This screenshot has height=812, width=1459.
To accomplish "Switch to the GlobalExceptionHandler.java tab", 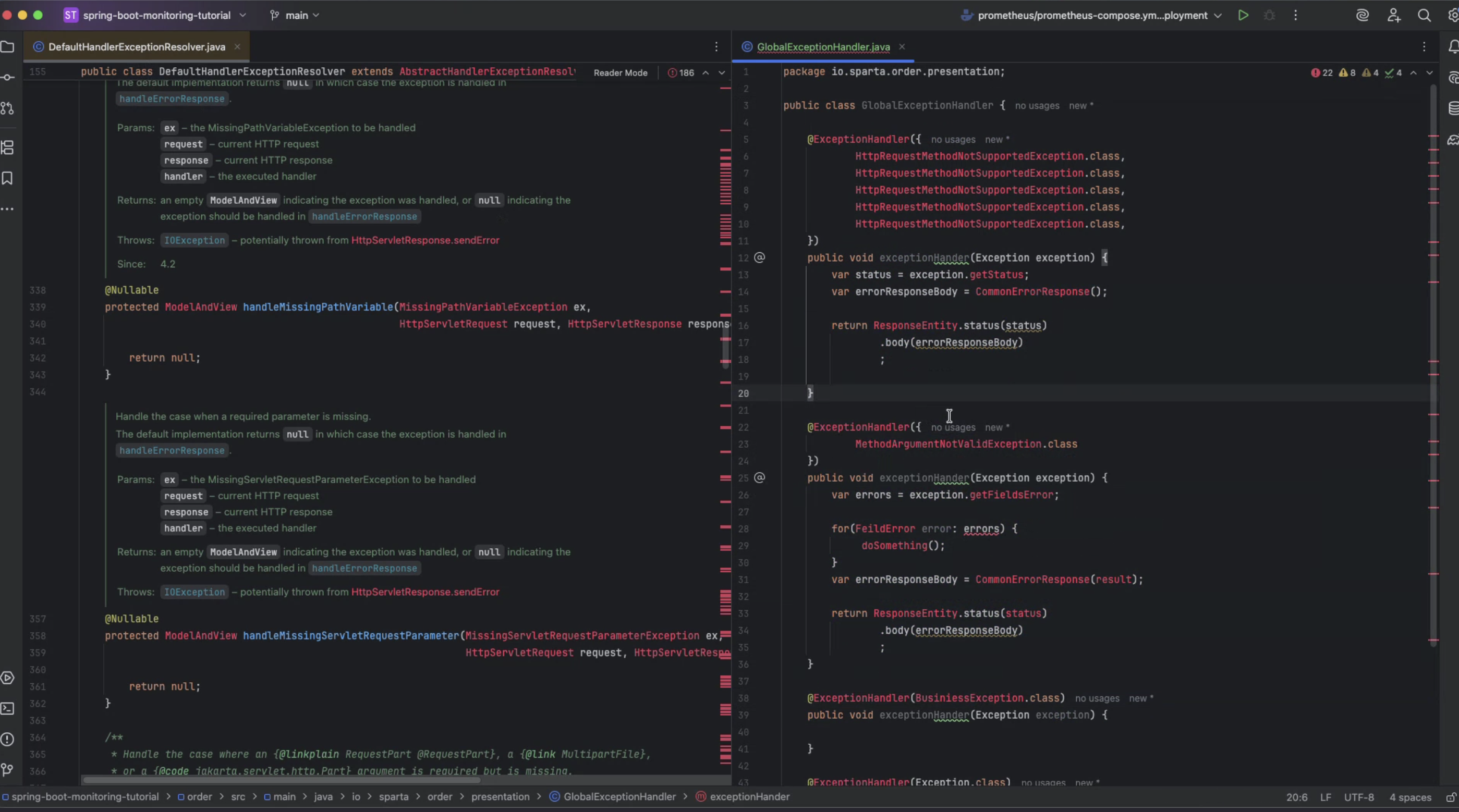I will coord(823,47).
